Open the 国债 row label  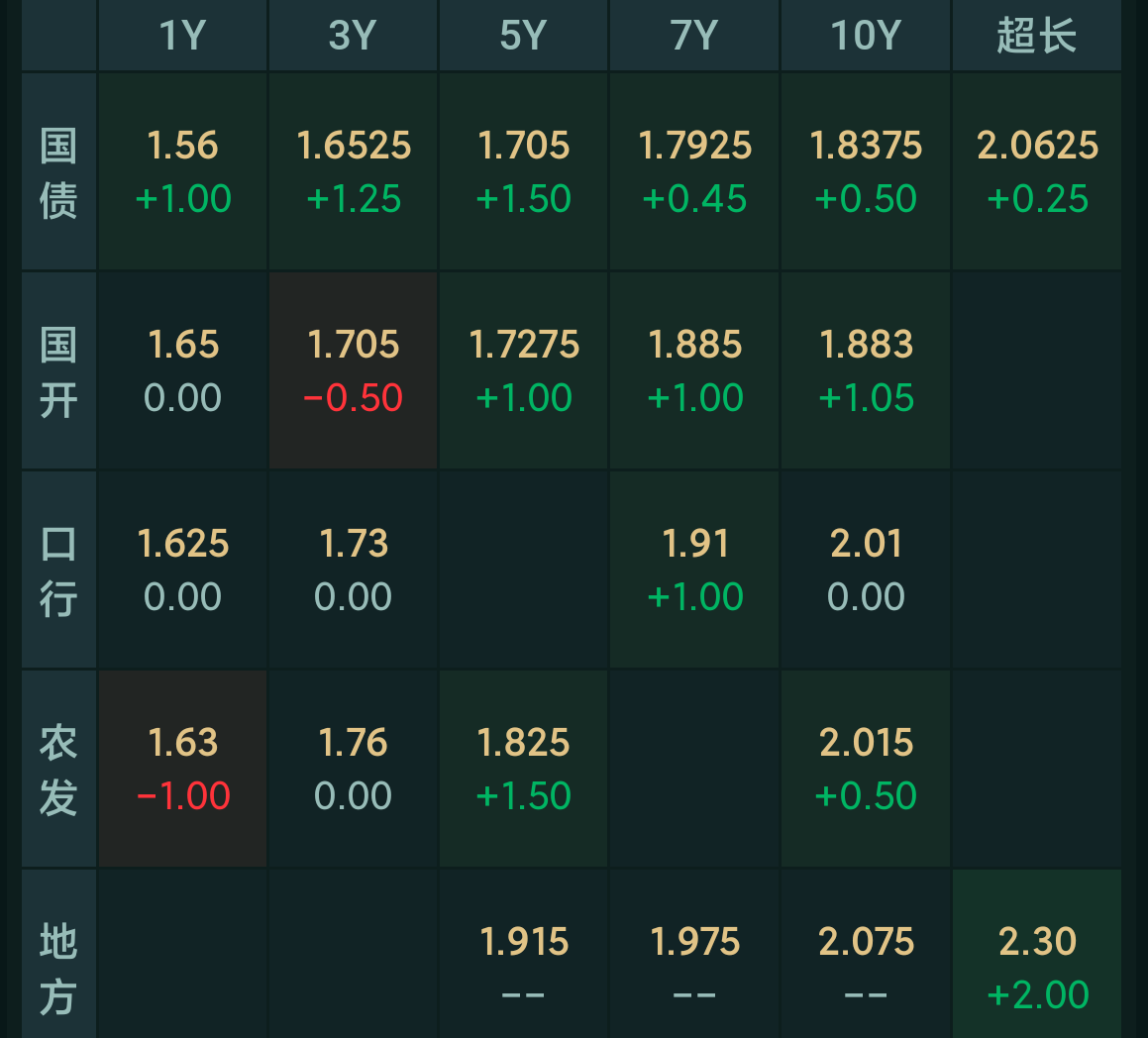[x=58, y=171]
